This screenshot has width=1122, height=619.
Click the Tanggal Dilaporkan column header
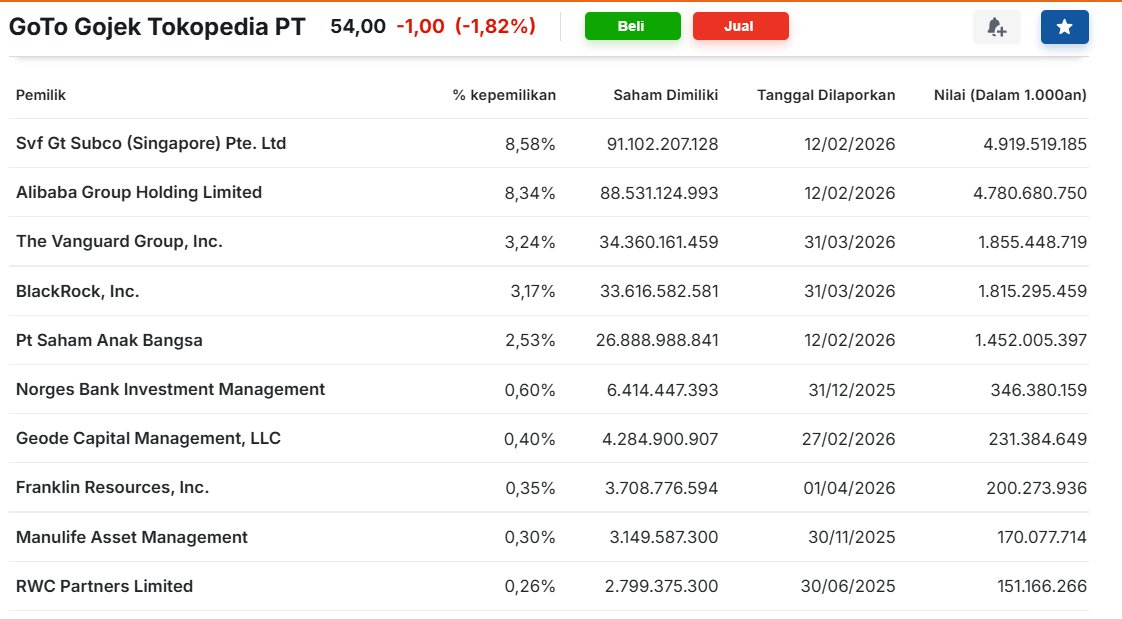click(826, 95)
